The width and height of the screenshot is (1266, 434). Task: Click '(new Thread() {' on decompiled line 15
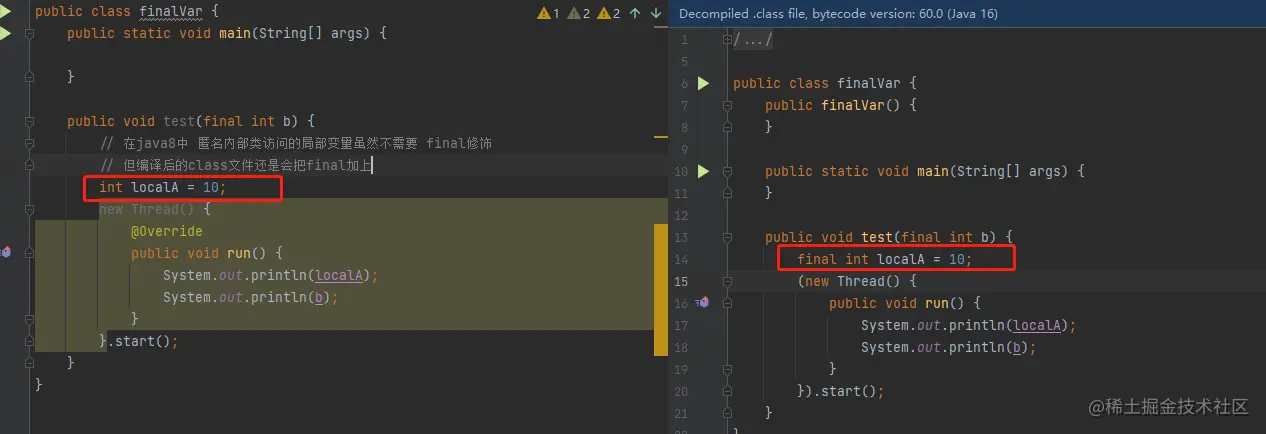(x=857, y=281)
